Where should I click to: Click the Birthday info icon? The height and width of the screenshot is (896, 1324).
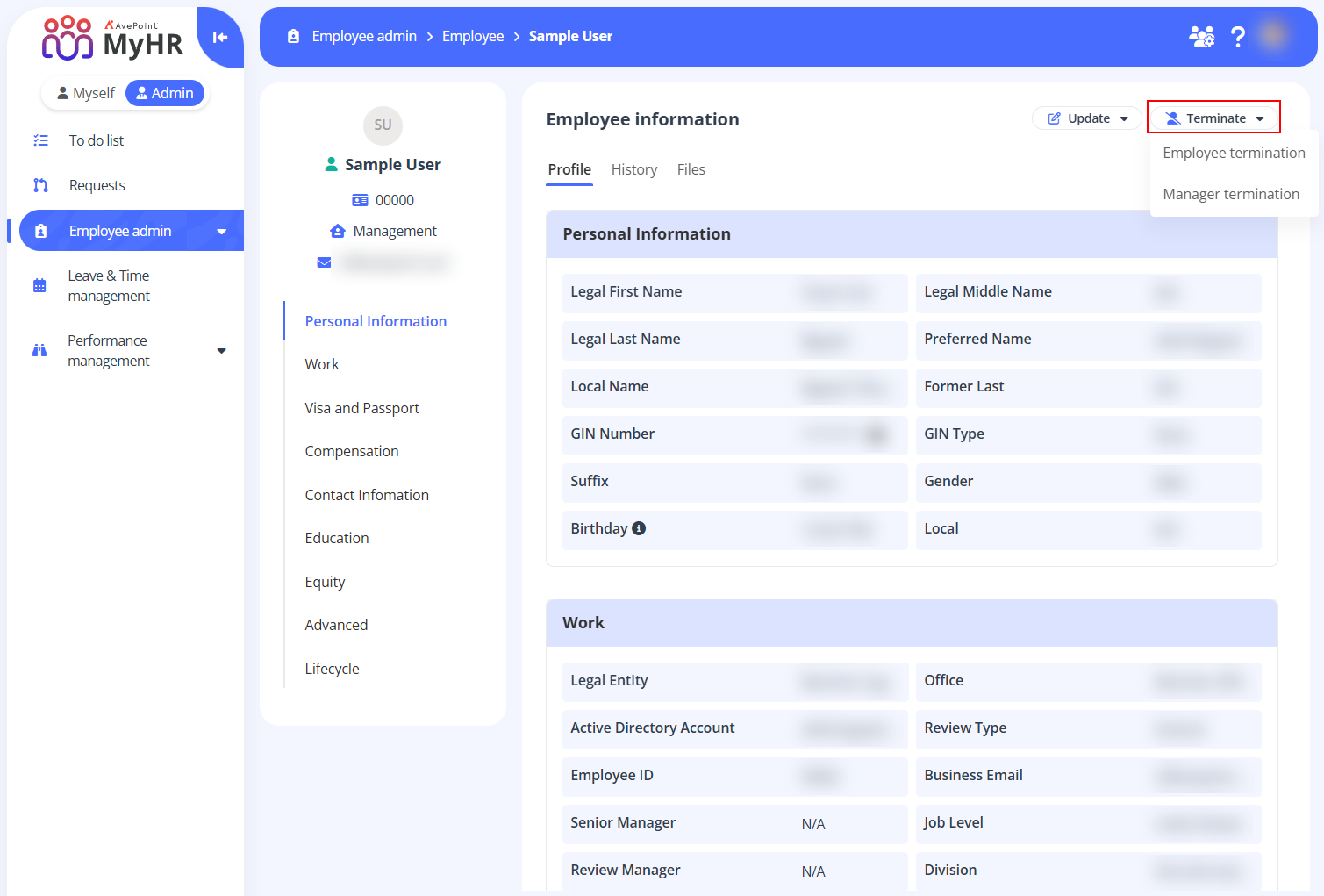tap(639, 528)
